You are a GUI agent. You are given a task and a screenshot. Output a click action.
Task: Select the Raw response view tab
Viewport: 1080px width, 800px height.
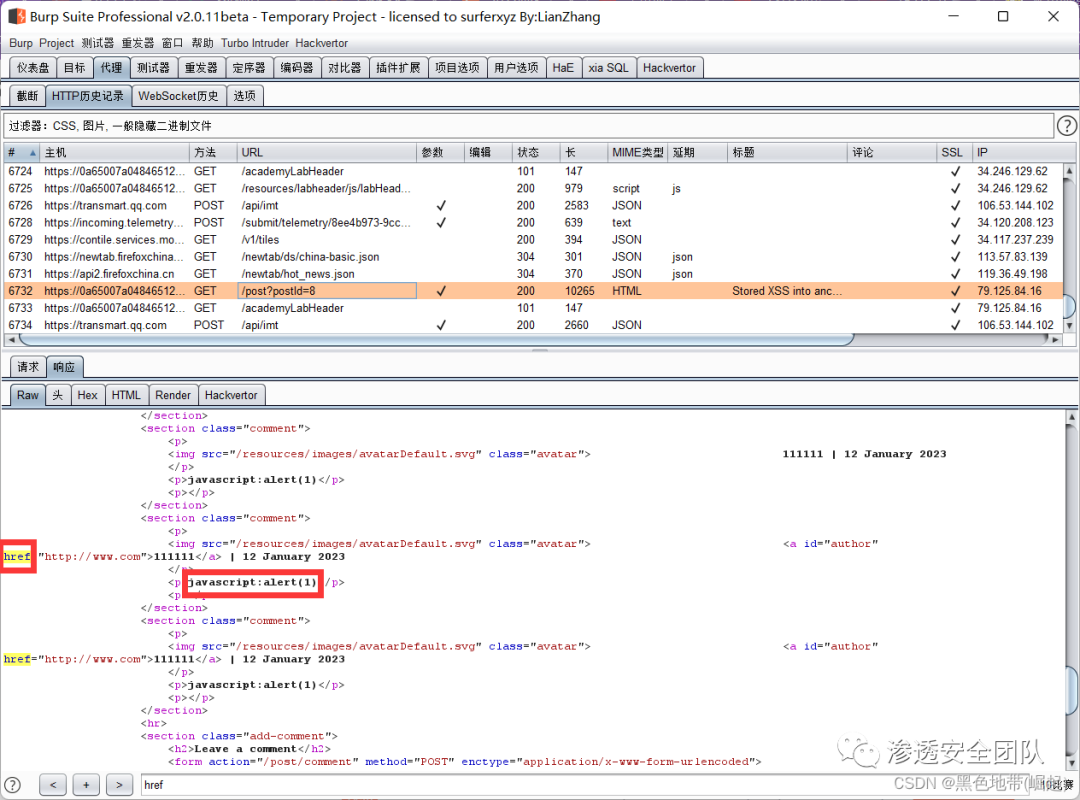[x=28, y=395]
